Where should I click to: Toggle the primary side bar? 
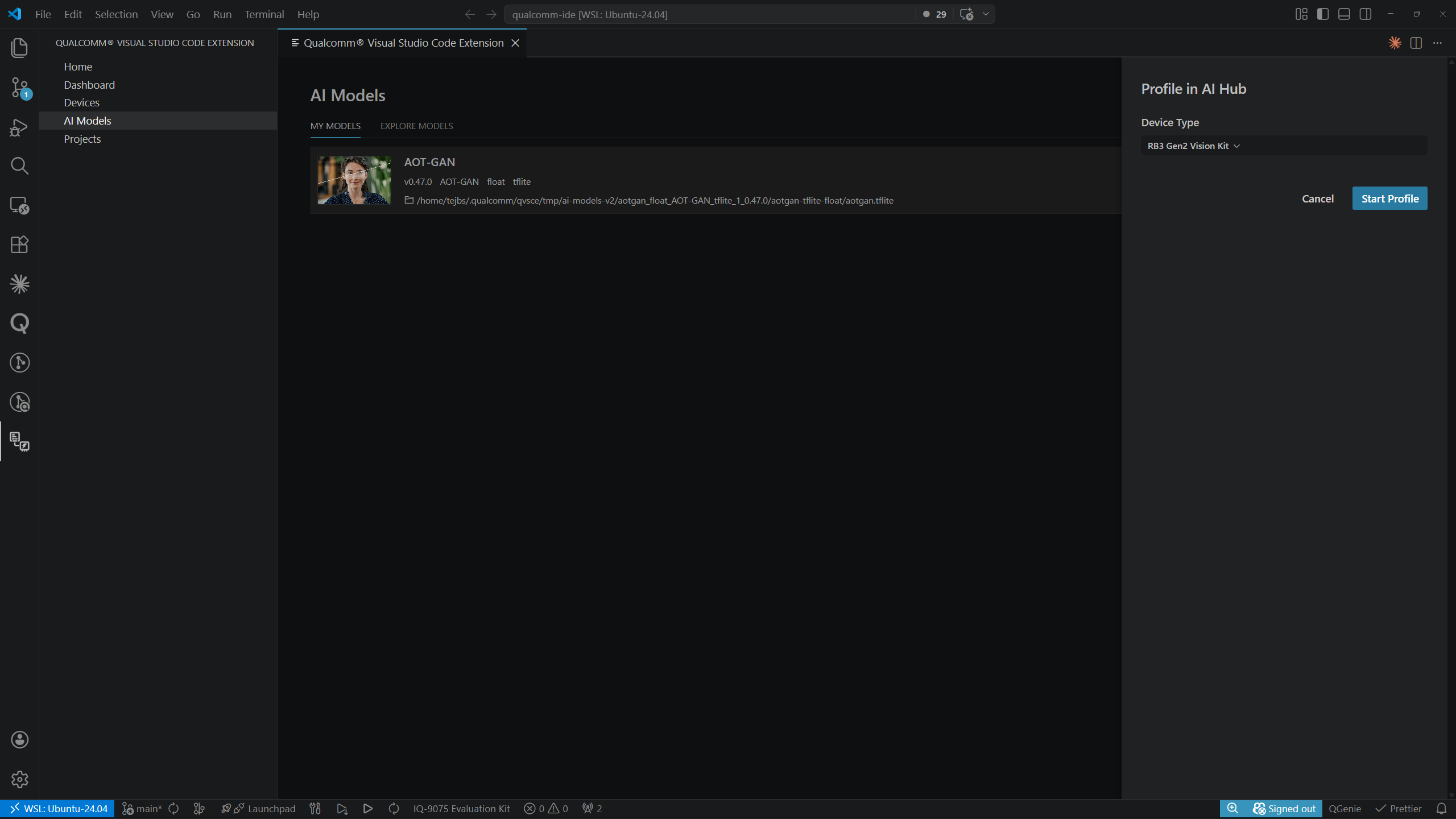coord(1323,14)
